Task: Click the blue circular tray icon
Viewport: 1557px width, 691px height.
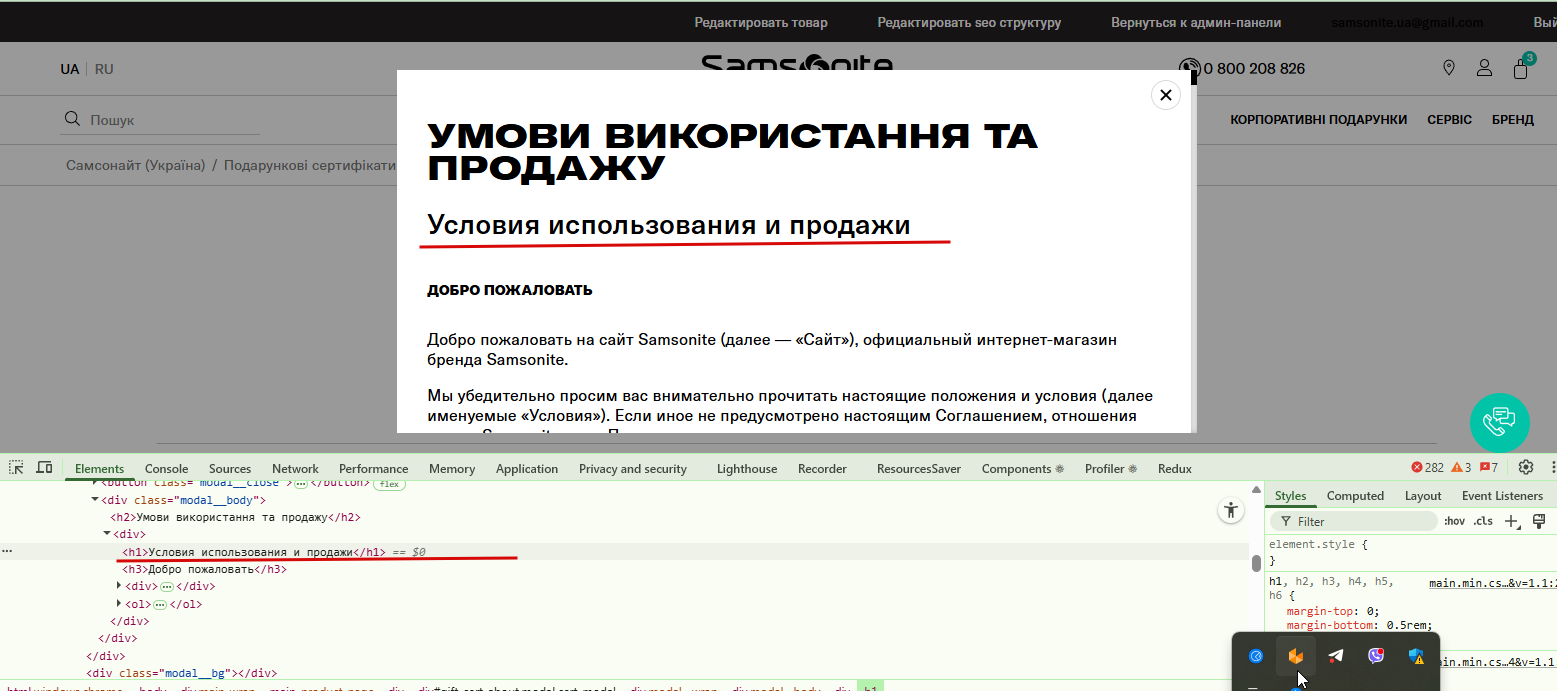Action: 1256,656
